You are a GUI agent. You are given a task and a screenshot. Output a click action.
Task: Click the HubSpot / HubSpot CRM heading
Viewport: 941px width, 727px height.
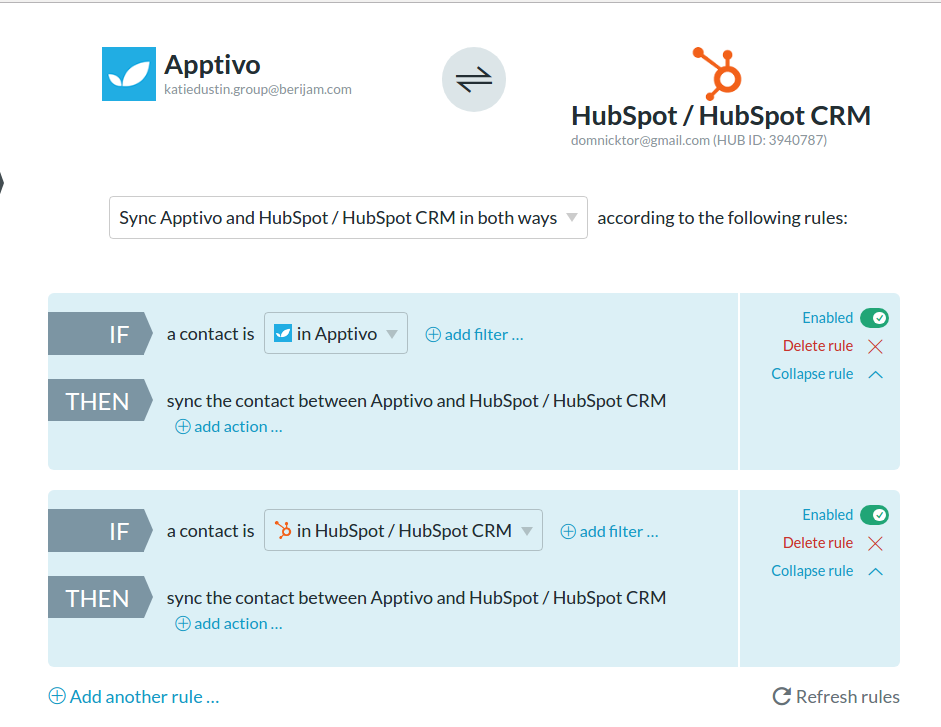(721, 115)
